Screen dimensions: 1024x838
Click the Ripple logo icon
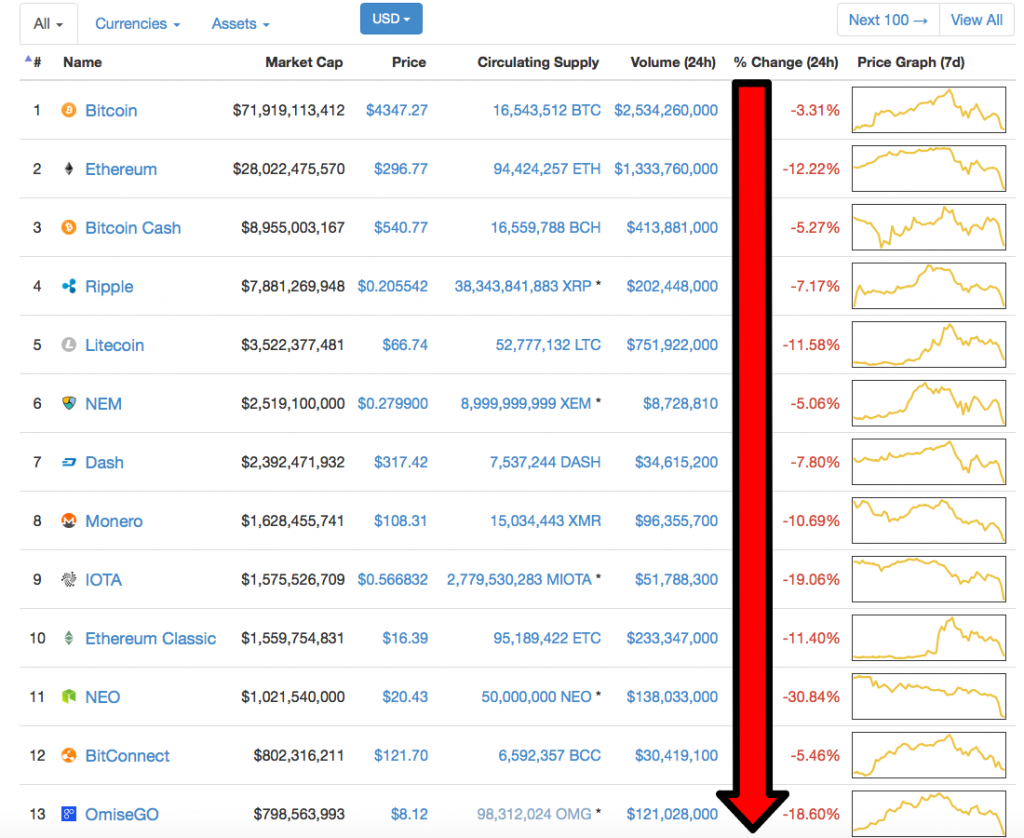(x=69, y=286)
